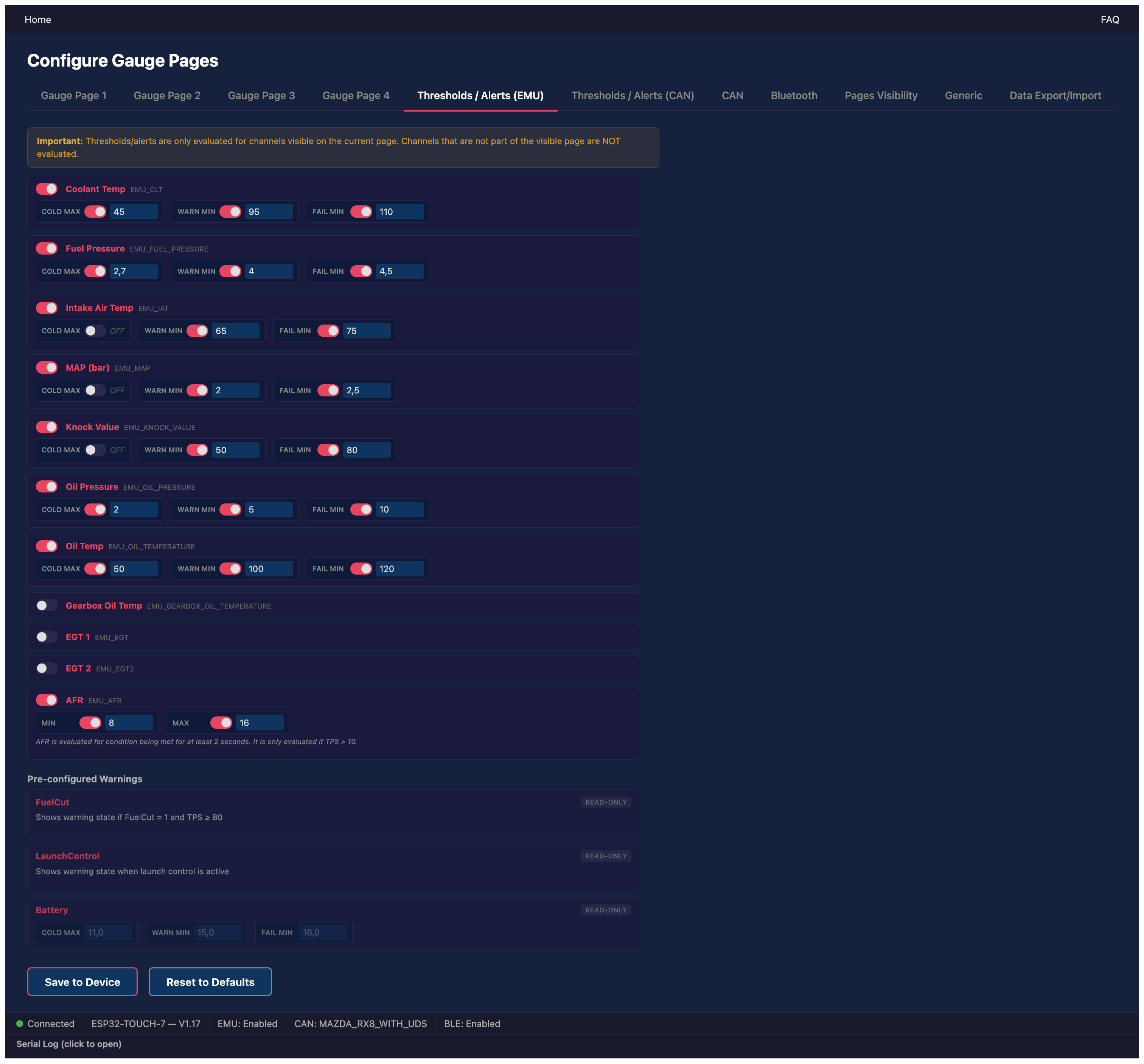Edit Oil Temp FAIL MIN value 120

point(399,569)
